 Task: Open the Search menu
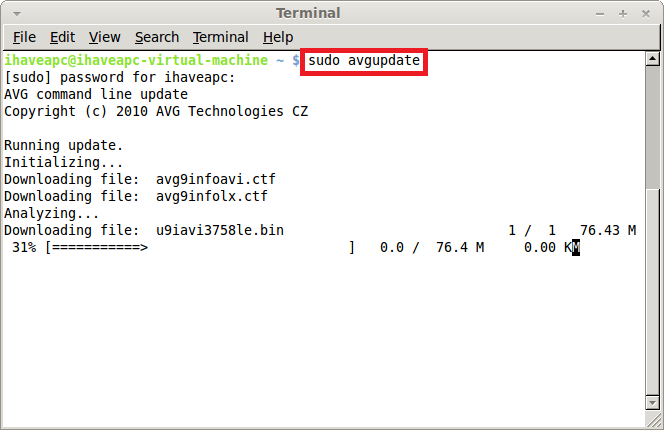coord(157,37)
